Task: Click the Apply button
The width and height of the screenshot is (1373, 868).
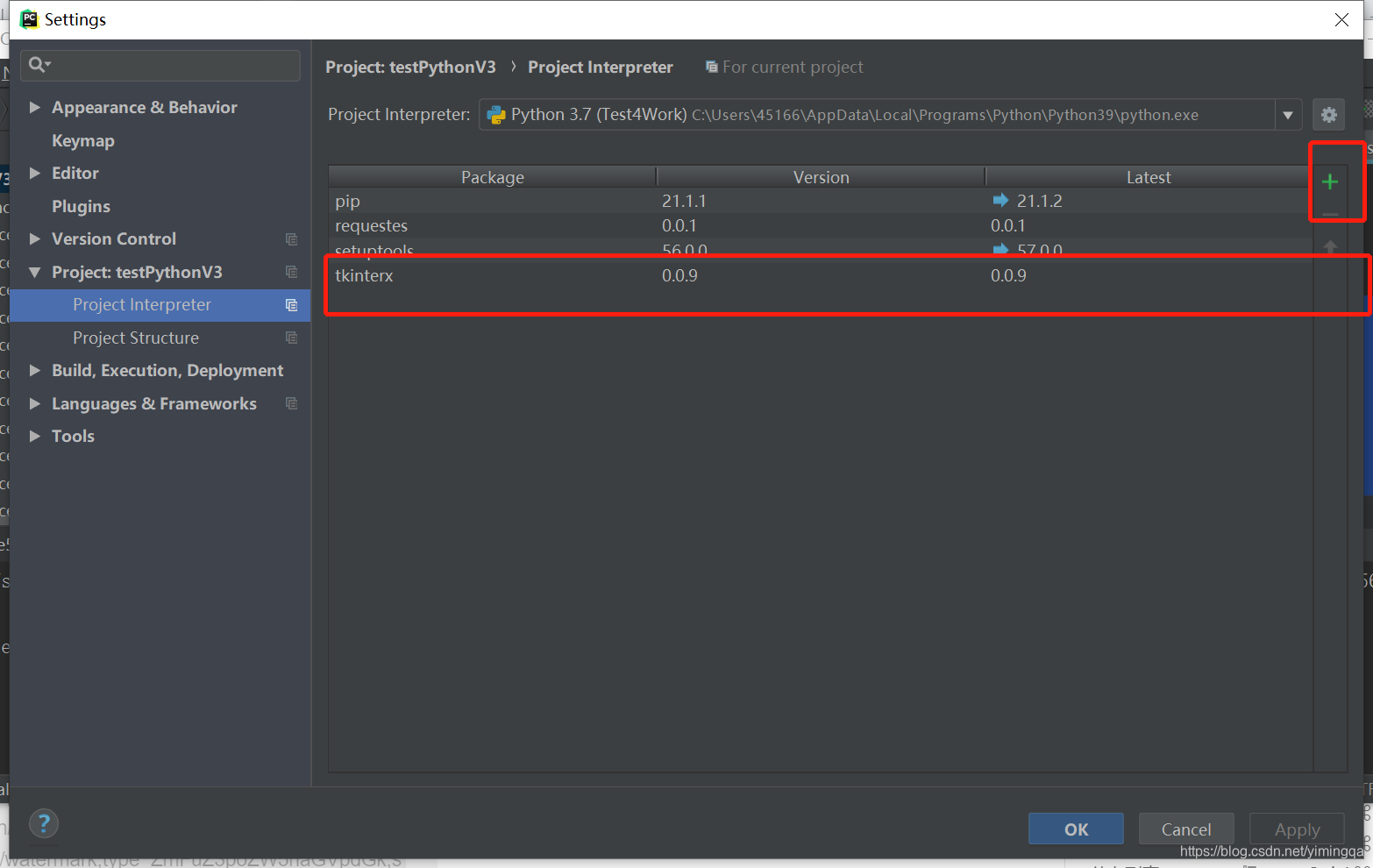Action: tap(1297, 829)
